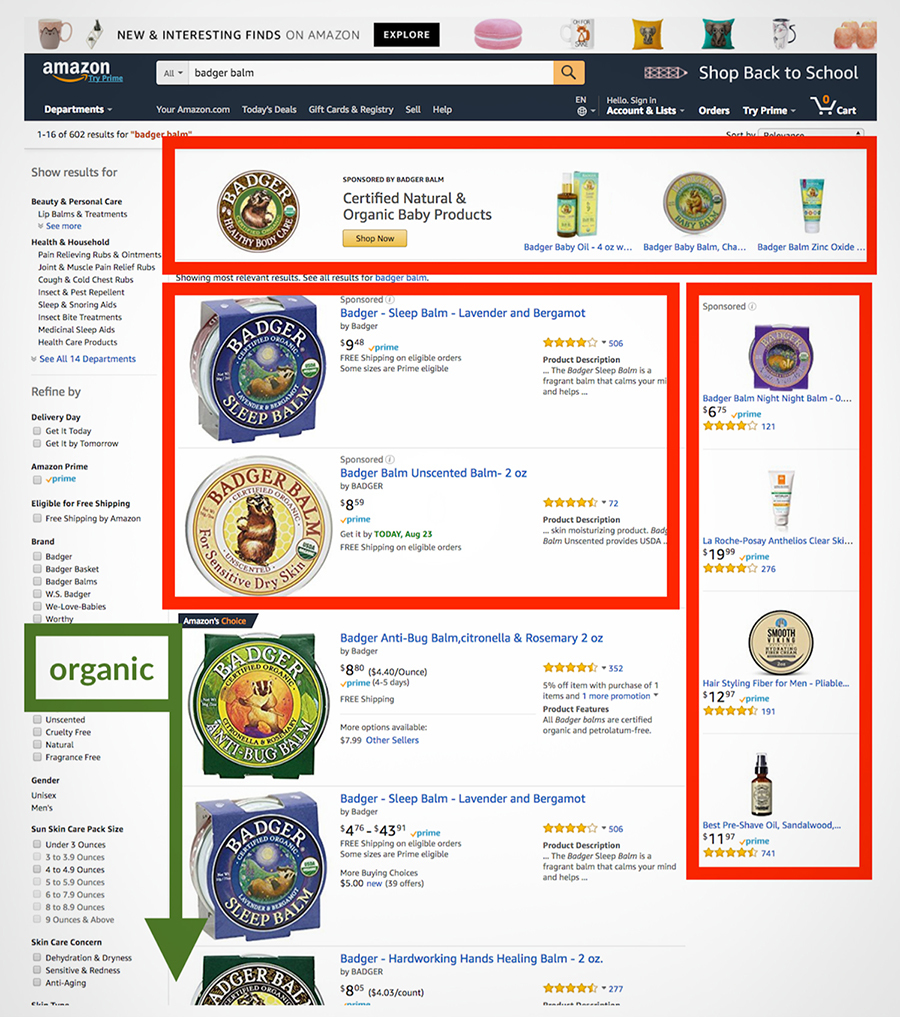Expand the Departments menu
The image size is (900, 1017).
78,109
